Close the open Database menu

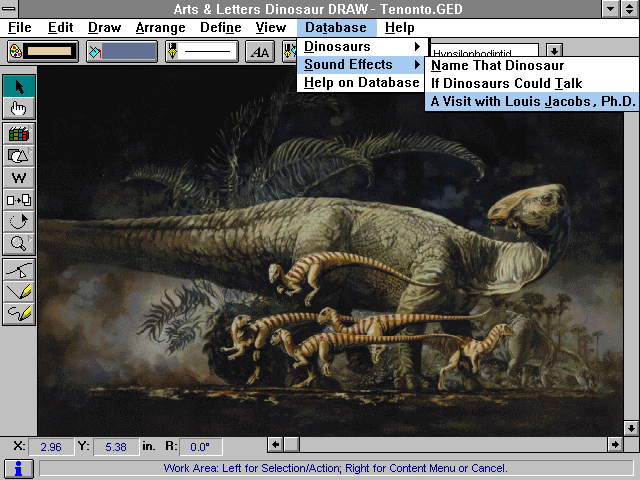(x=336, y=28)
